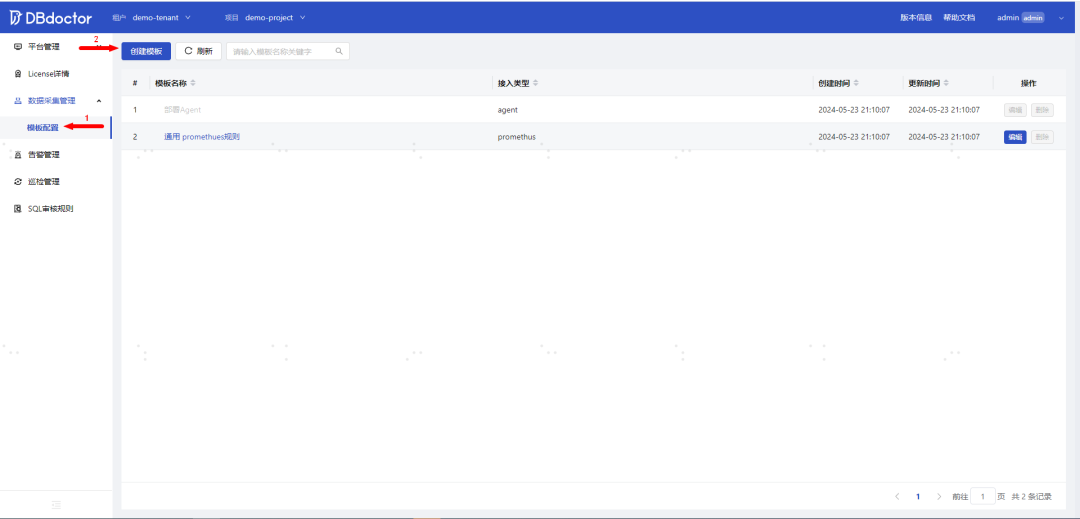The width and height of the screenshot is (1080, 519).
Task: Open 帮助文档 in the top bar
Action: pyautogui.click(x=959, y=18)
